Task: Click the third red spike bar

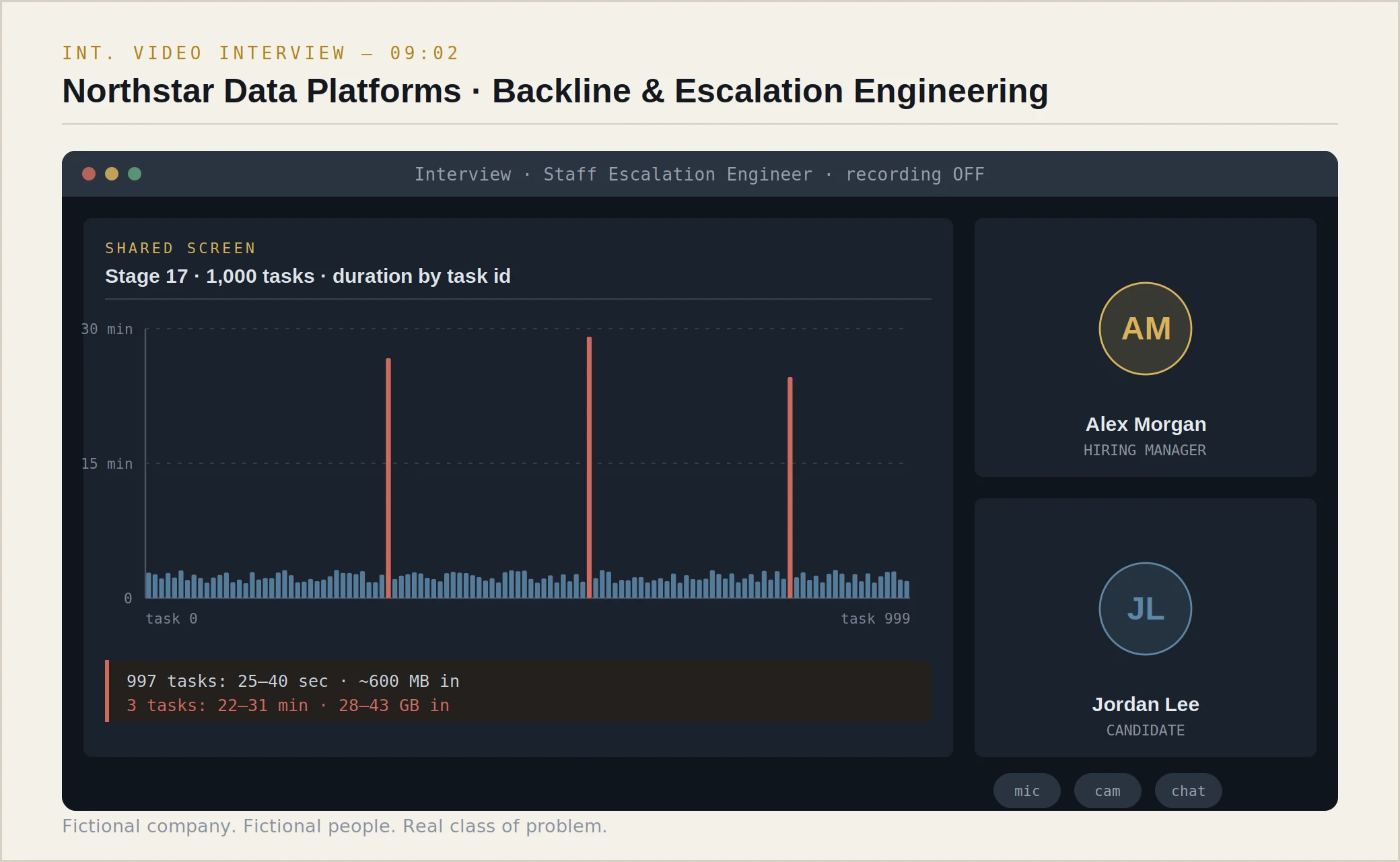Action: click(x=790, y=488)
